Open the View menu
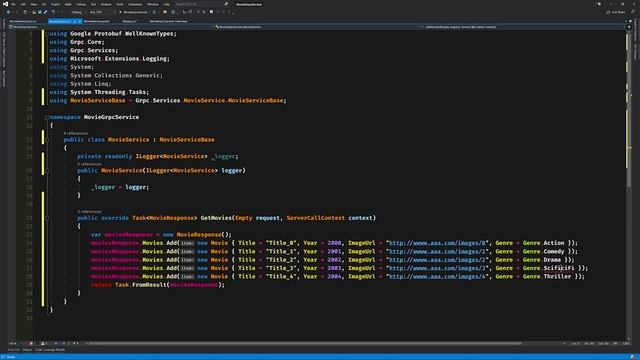Viewport: 640px width, 360px height. click(x=33, y=4)
